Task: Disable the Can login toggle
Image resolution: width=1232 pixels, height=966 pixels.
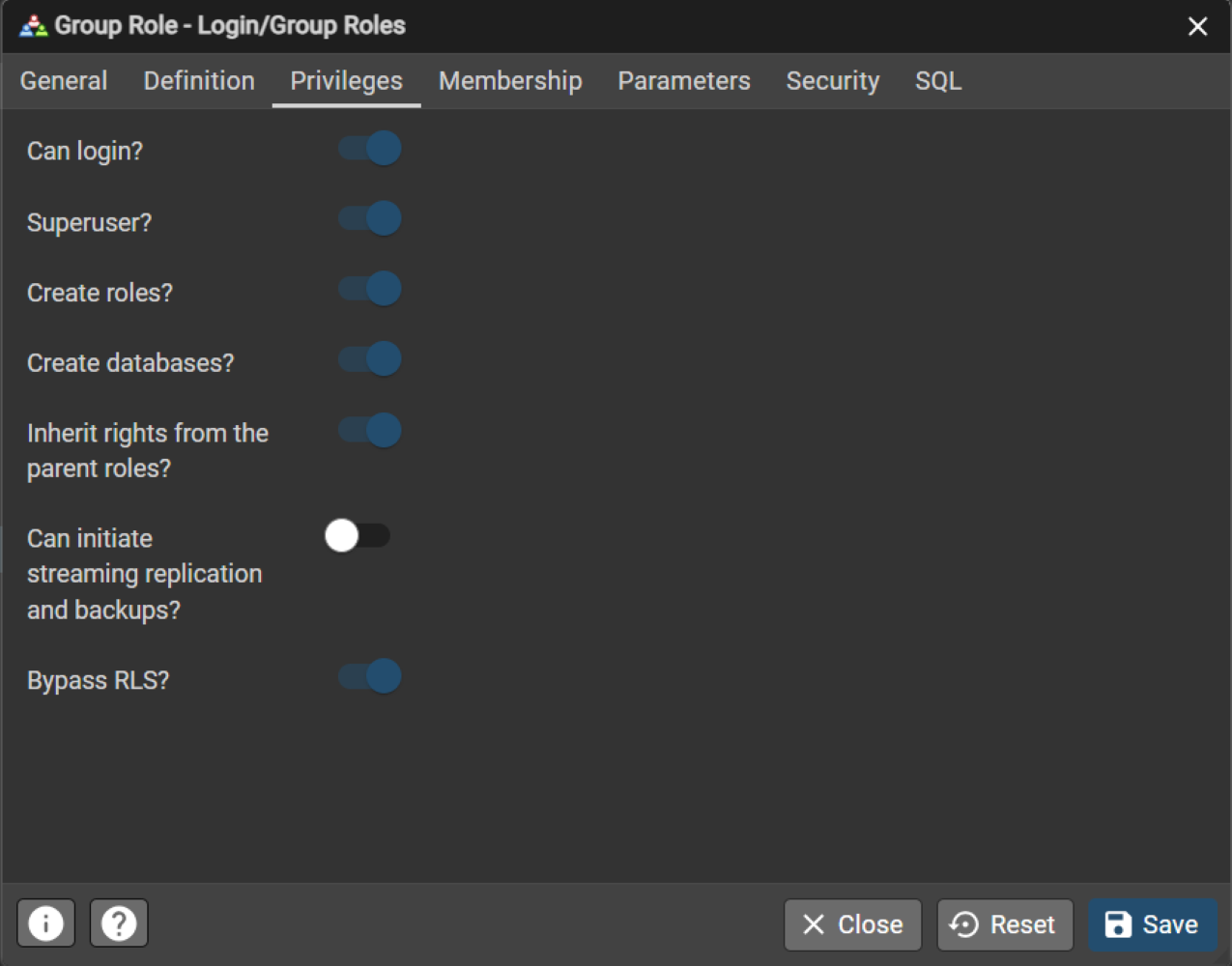Action: [369, 149]
